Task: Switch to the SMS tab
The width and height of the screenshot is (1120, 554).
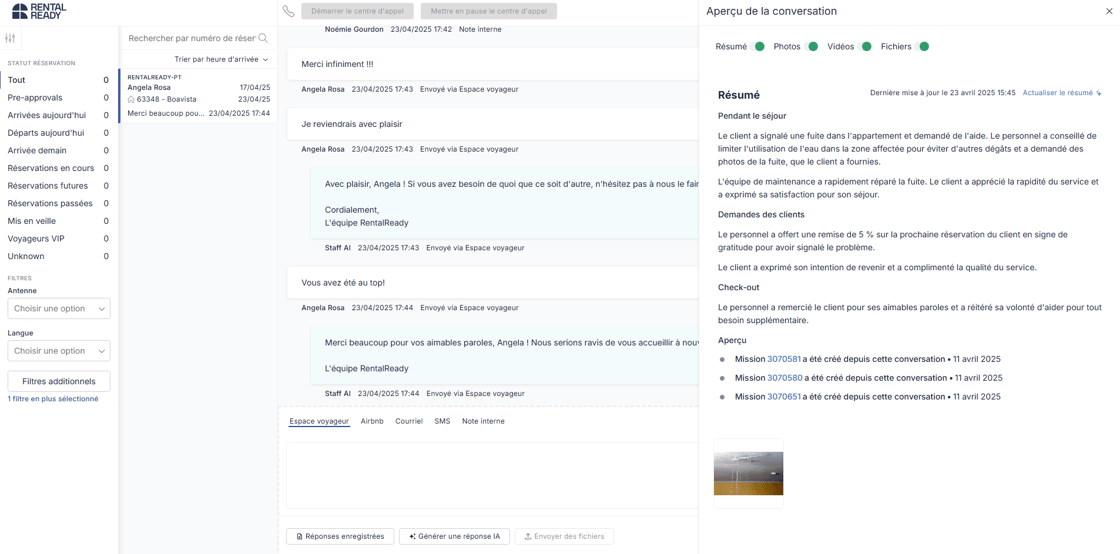Action: (x=442, y=421)
